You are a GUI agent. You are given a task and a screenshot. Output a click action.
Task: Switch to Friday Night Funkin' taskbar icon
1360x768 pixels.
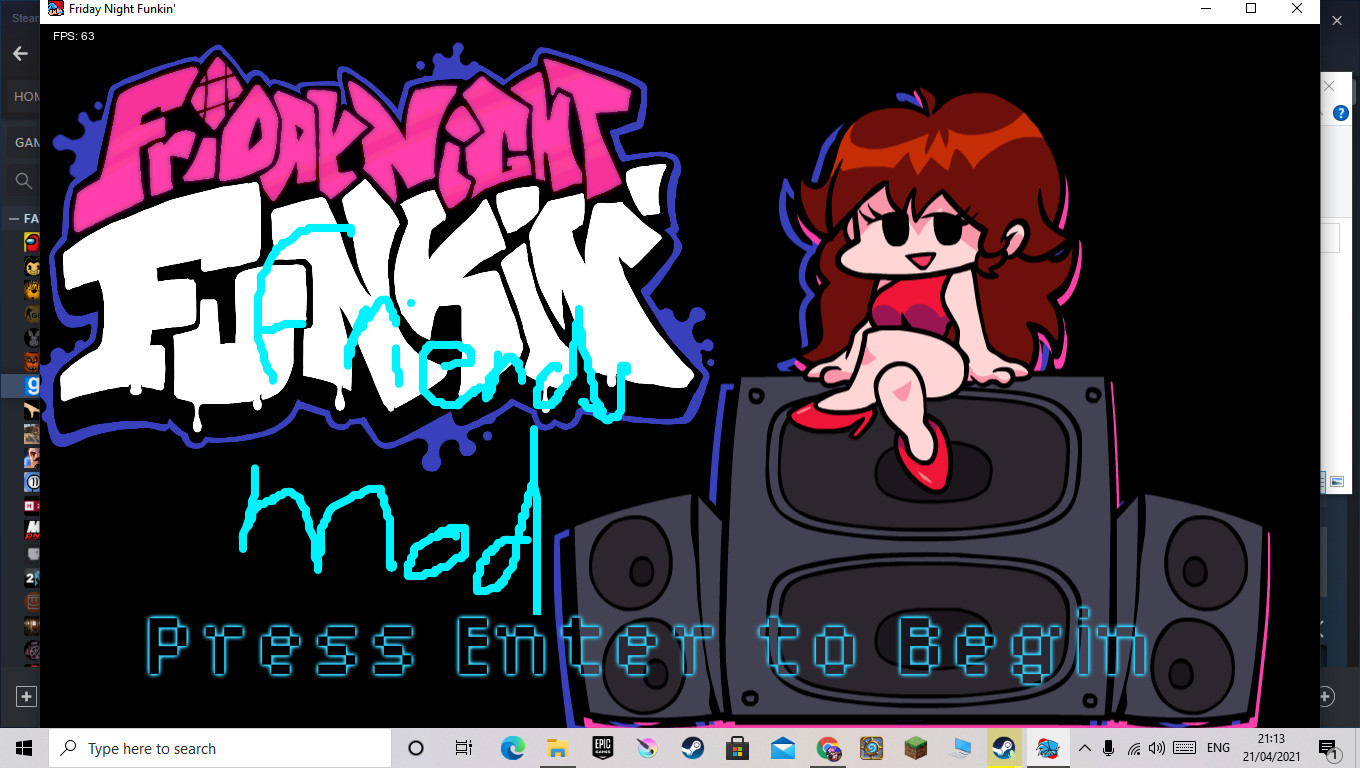coord(1047,748)
